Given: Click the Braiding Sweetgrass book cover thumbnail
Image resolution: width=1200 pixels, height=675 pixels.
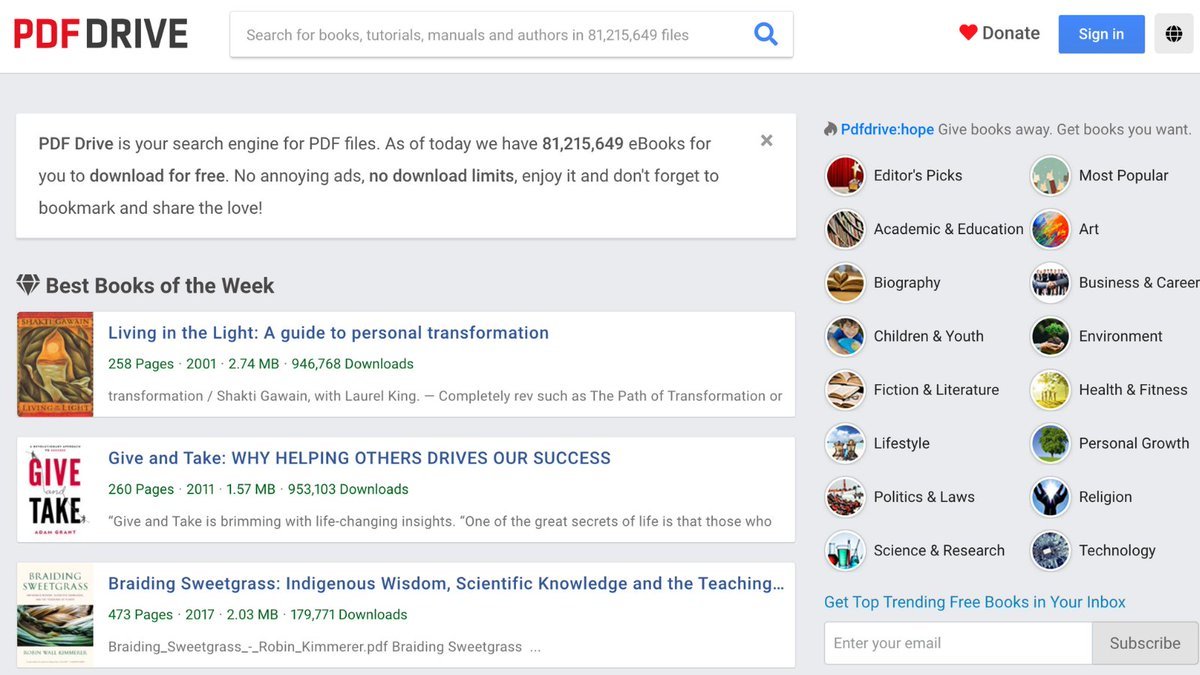Looking at the screenshot, I should [x=55, y=615].
